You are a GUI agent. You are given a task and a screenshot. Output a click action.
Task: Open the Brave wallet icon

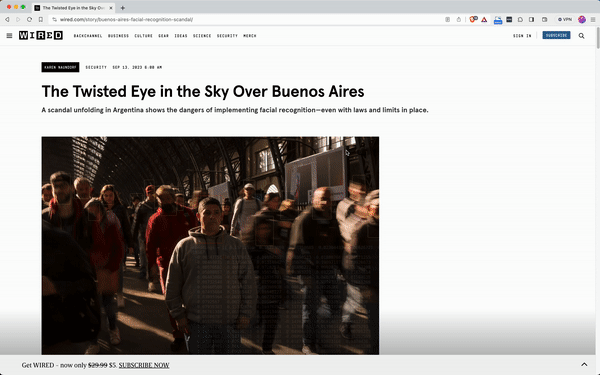point(544,20)
